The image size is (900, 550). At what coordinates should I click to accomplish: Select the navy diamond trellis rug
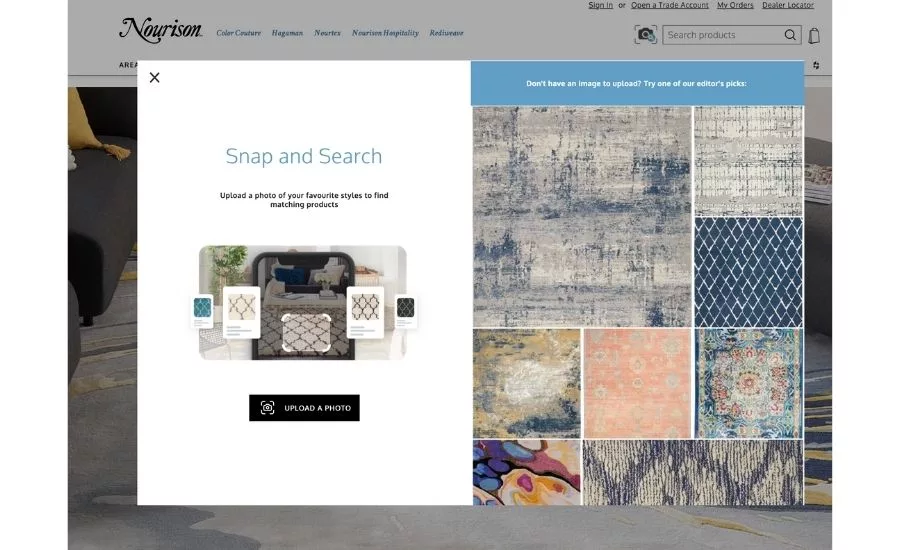pyautogui.click(x=748, y=272)
